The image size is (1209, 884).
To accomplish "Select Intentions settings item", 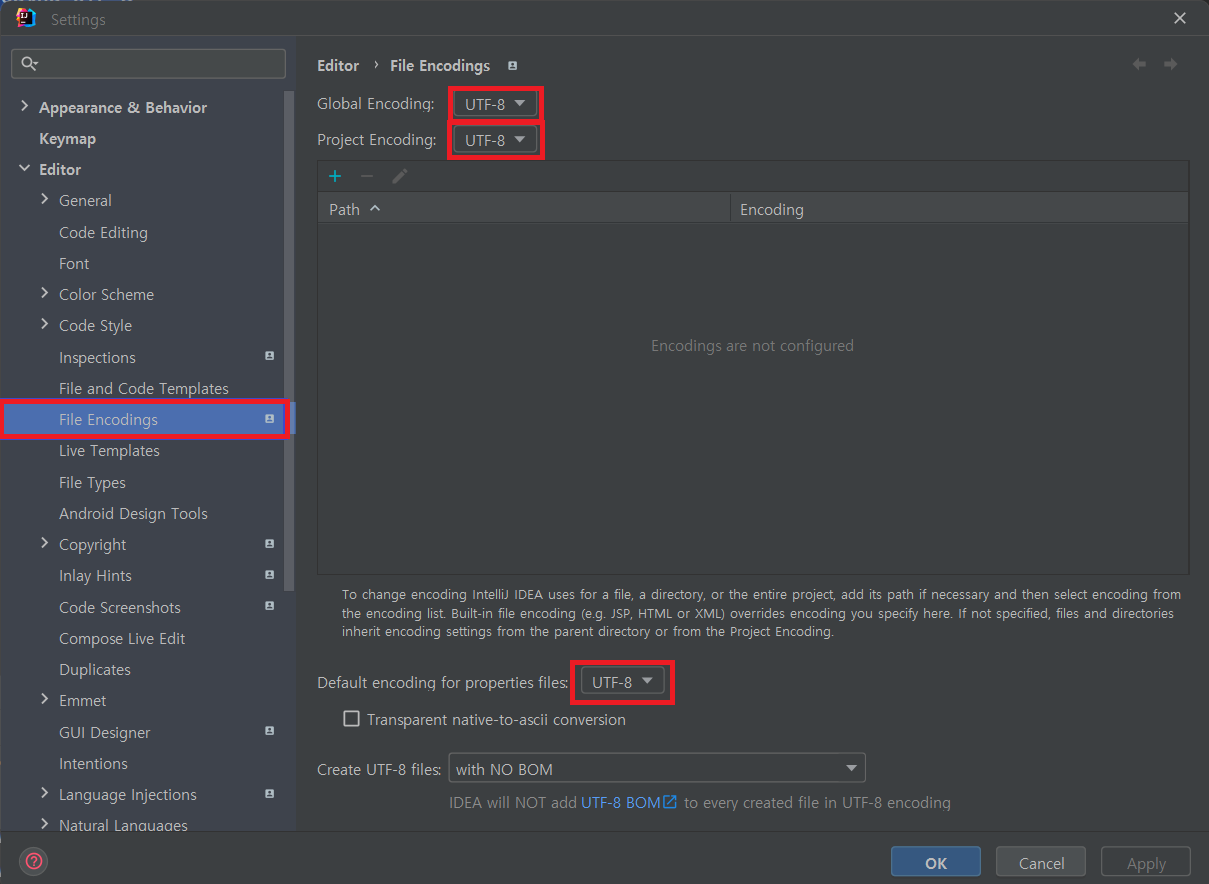I will [x=93, y=763].
